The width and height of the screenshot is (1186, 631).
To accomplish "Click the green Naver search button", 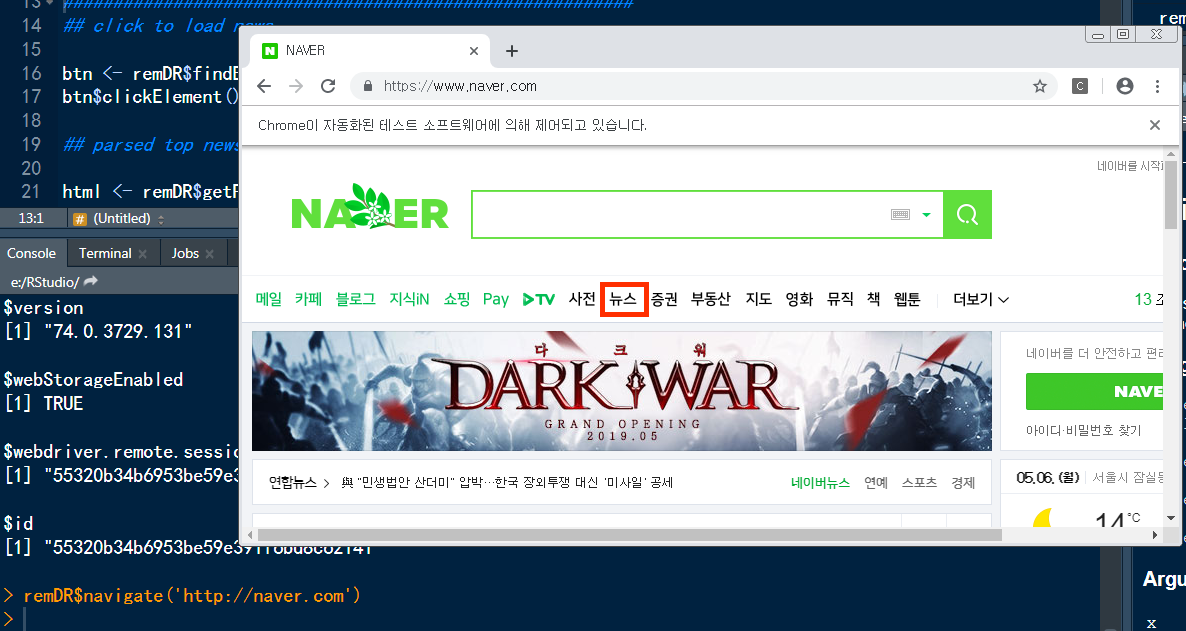I will point(967,215).
